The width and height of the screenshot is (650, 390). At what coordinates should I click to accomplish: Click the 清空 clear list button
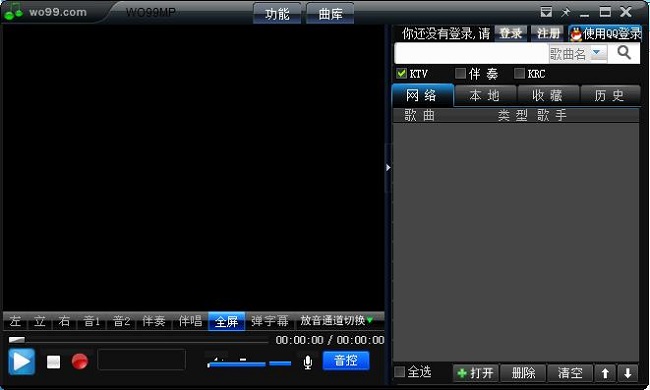point(570,373)
